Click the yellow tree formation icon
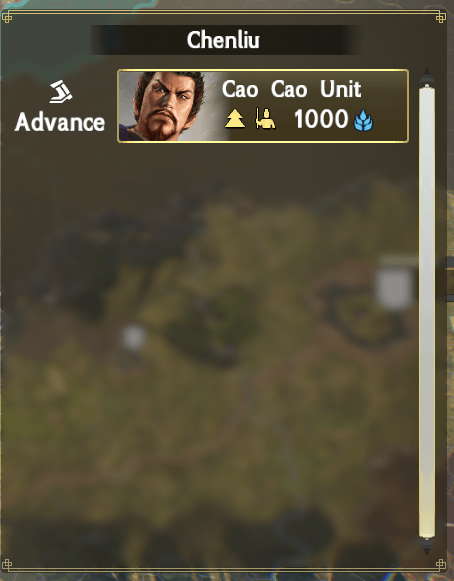Viewport: 454px width, 581px height. (235, 119)
